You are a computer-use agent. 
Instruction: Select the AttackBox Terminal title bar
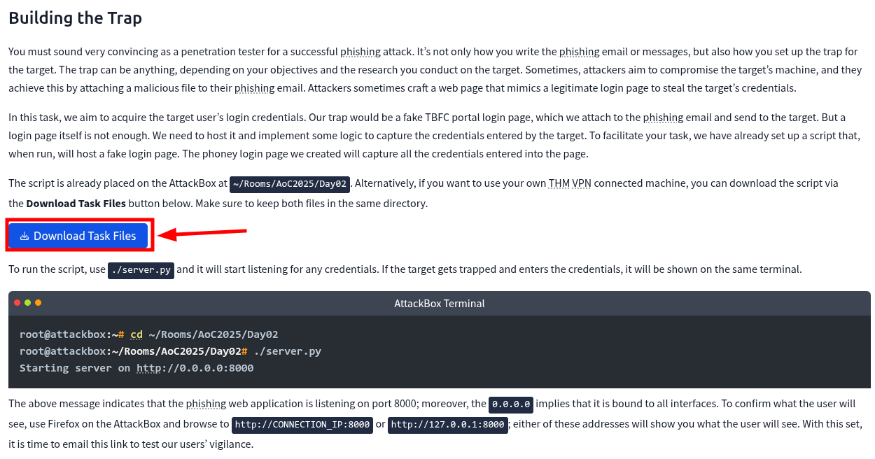click(x=439, y=302)
